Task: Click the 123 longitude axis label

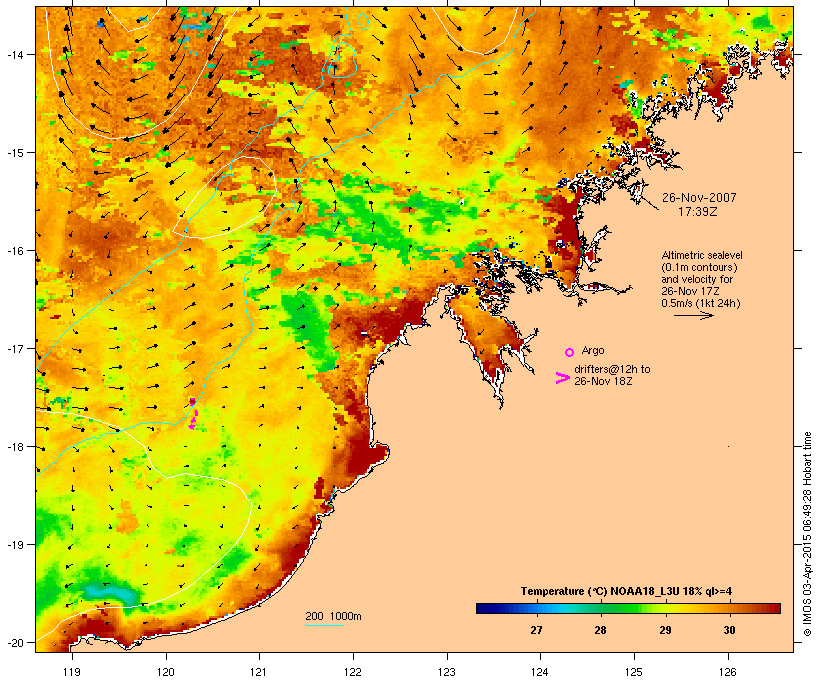Action: click(x=447, y=672)
